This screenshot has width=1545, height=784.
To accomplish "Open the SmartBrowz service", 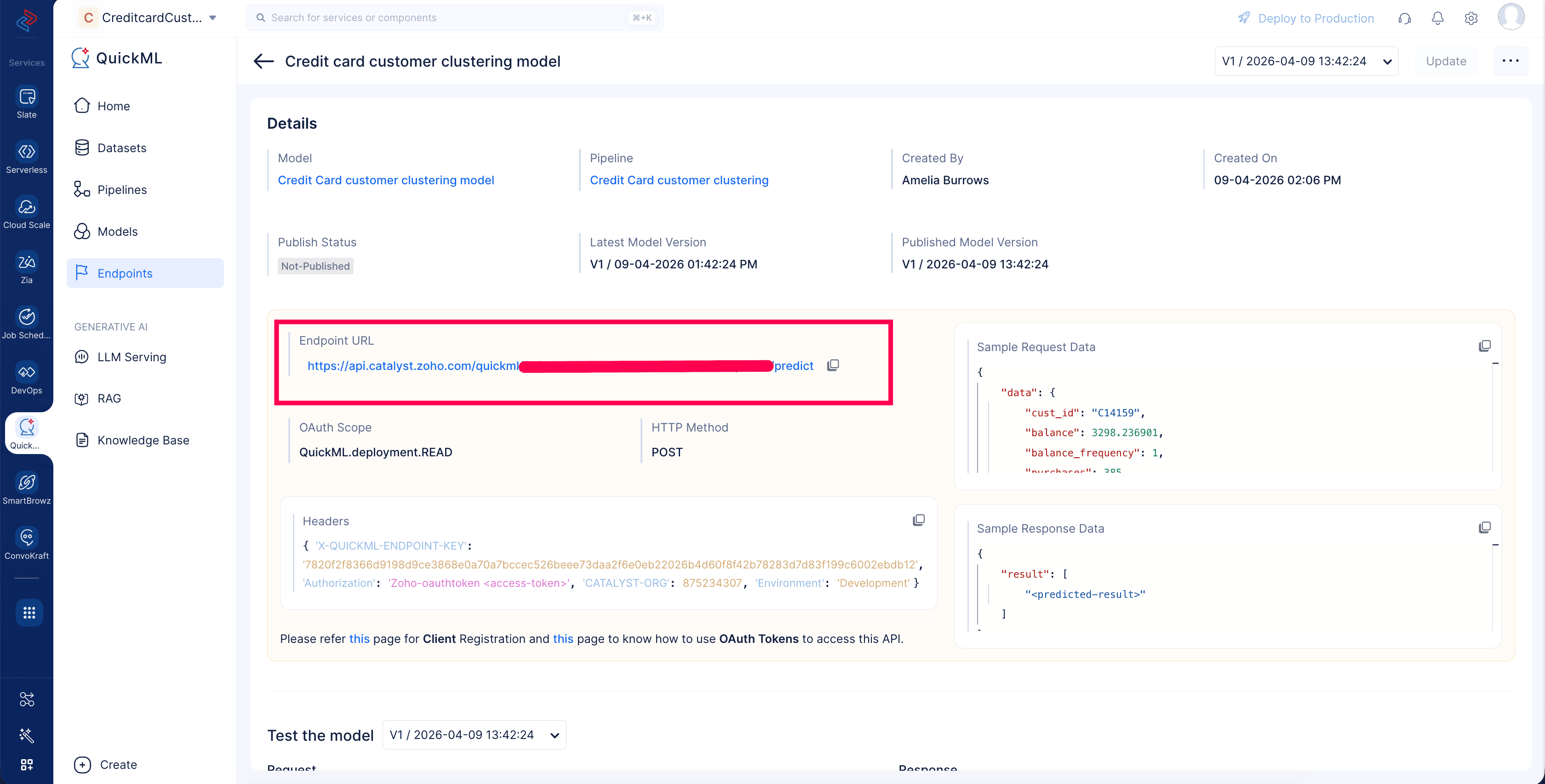I will pyautogui.click(x=26, y=489).
